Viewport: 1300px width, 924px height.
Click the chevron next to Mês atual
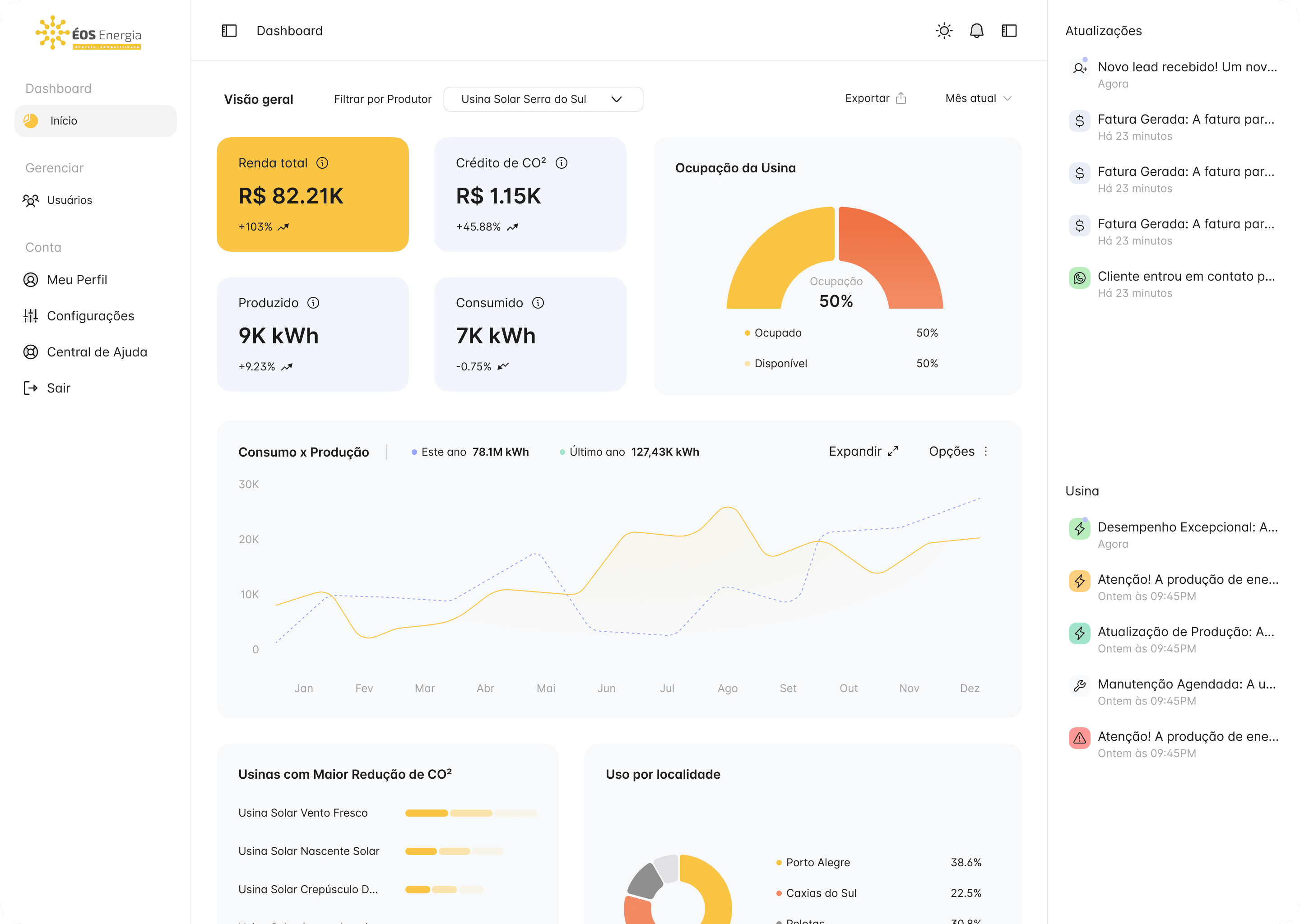(x=1007, y=98)
